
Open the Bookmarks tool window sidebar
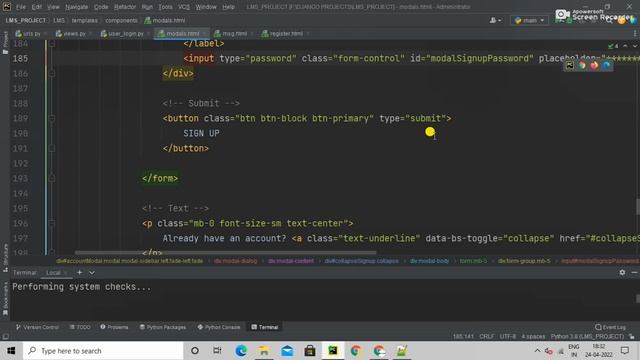tap(5, 298)
